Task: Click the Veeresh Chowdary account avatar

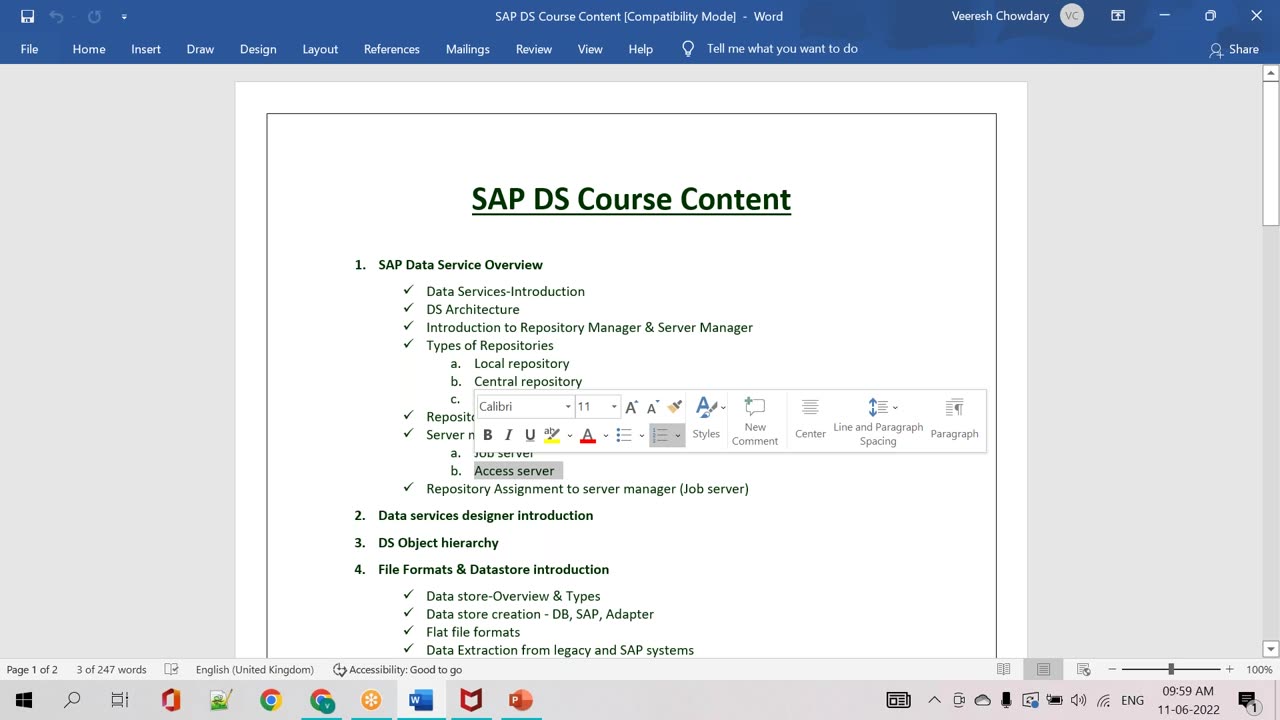Action: (x=1072, y=16)
